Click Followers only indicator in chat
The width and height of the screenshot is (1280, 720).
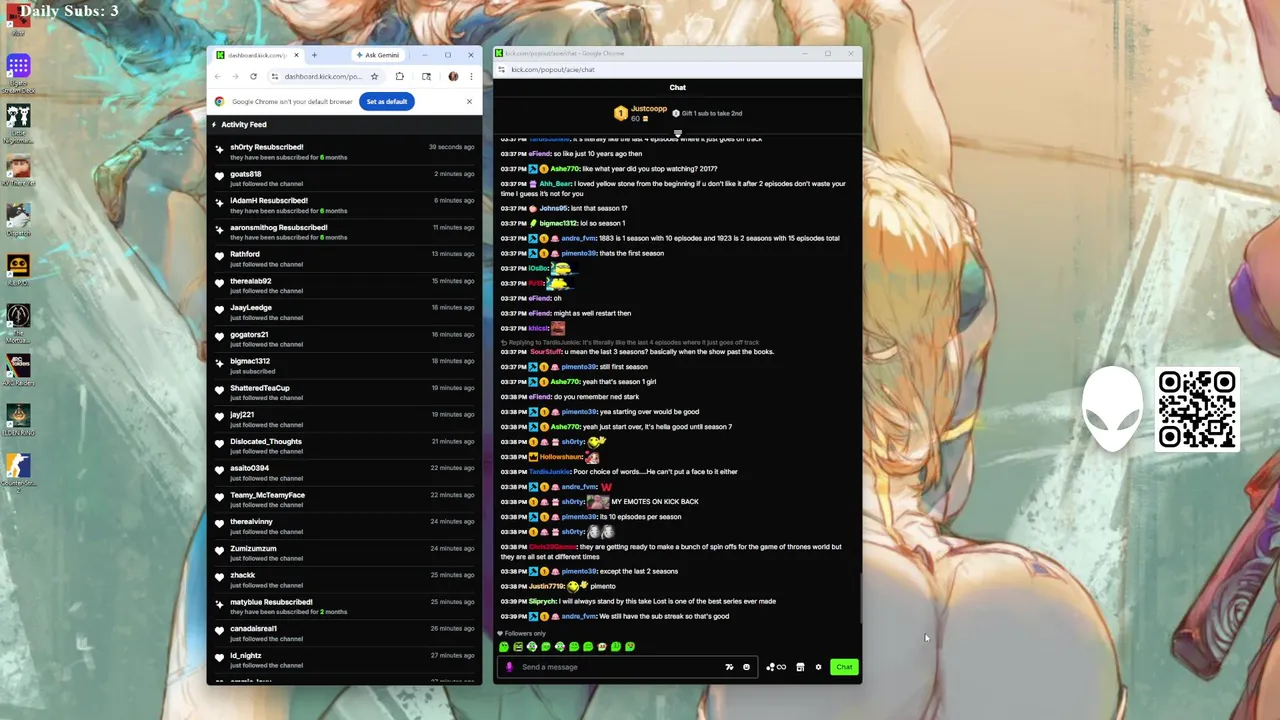coord(521,634)
